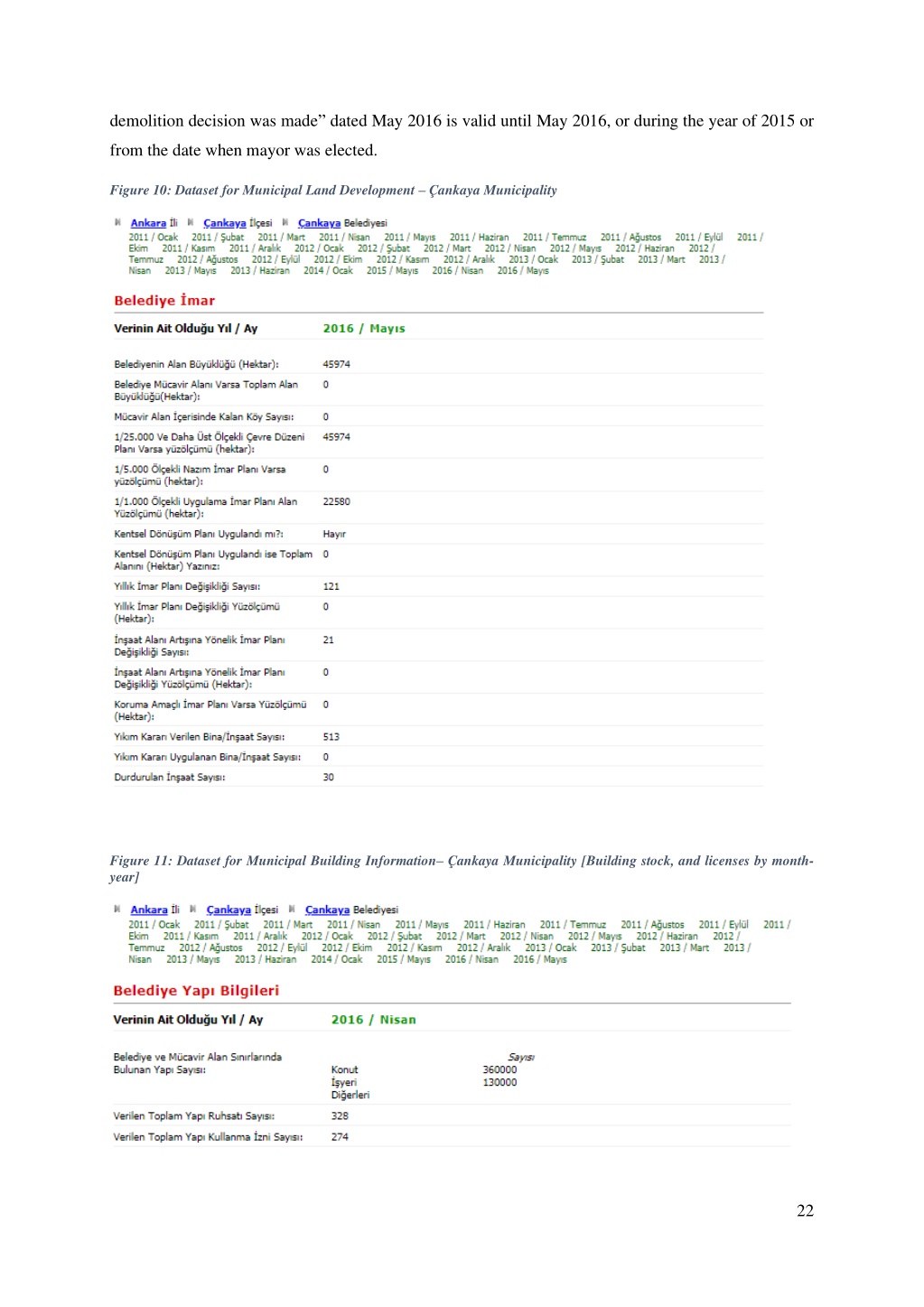Select the 2011 / Eylül date in Figure 10
The image size is (924, 1307).
(x=699, y=238)
